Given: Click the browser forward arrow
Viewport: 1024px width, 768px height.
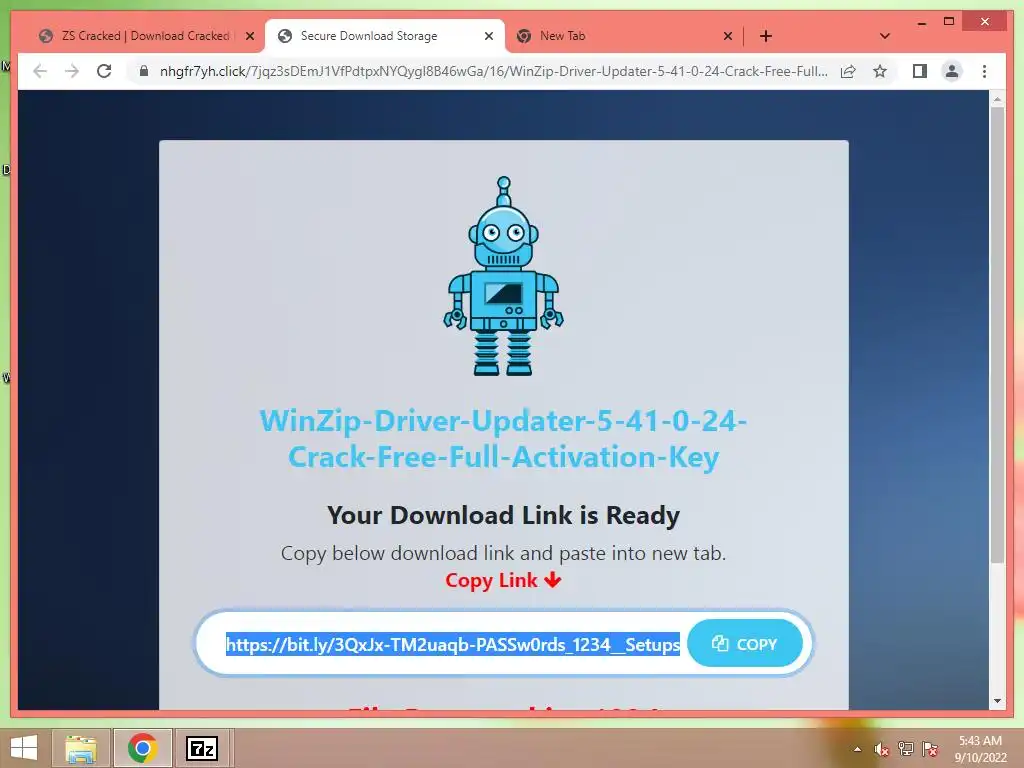Looking at the screenshot, I should (x=72, y=71).
